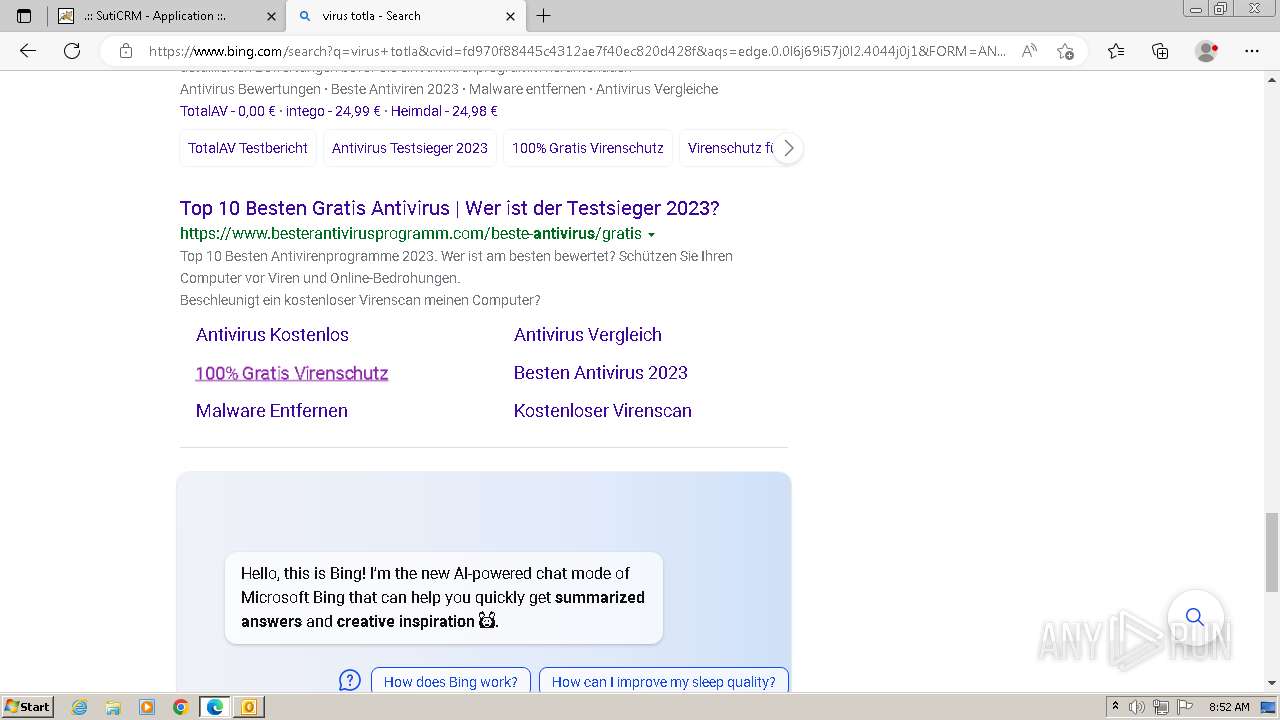Image resolution: width=1280 pixels, height=720 pixels.
Task: Click the floating search magnifier button
Action: click(x=1194, y=616)
